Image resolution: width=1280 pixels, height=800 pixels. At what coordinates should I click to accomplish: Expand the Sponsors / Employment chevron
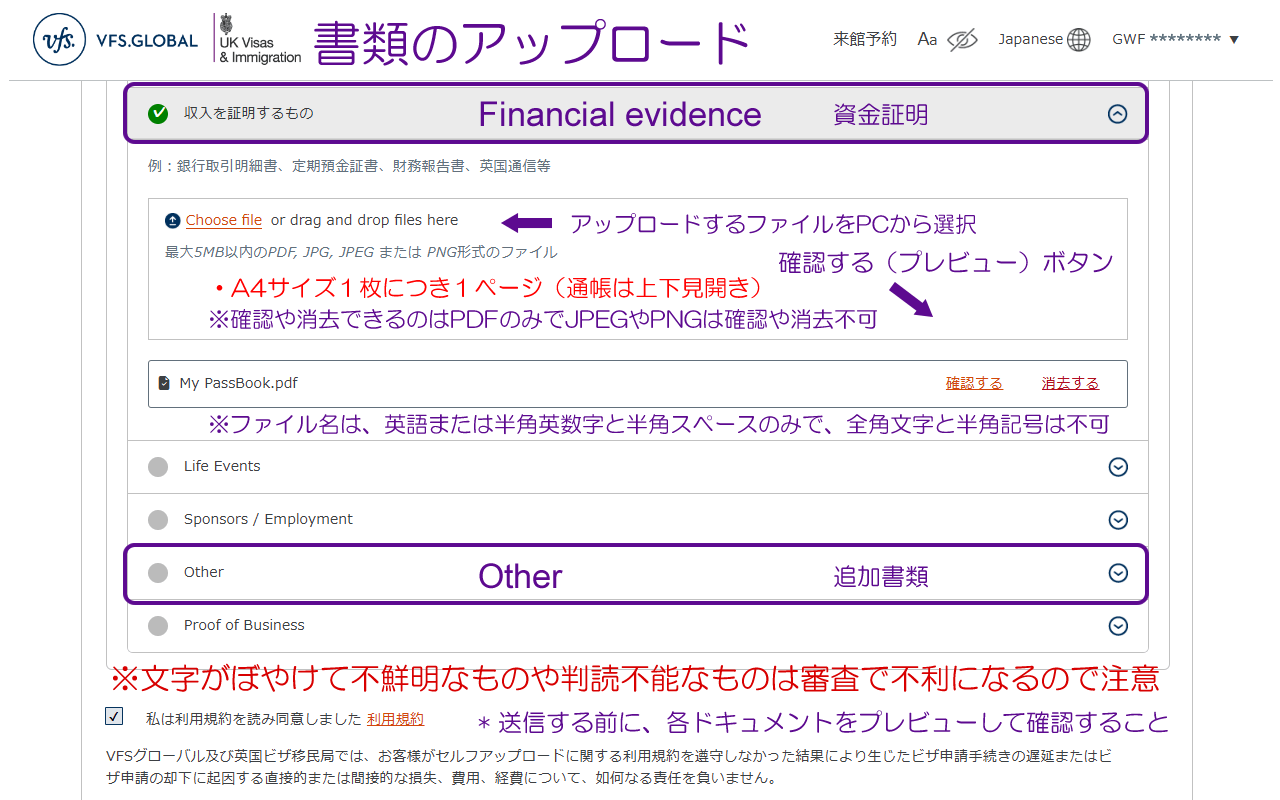tap(1118, 520)
